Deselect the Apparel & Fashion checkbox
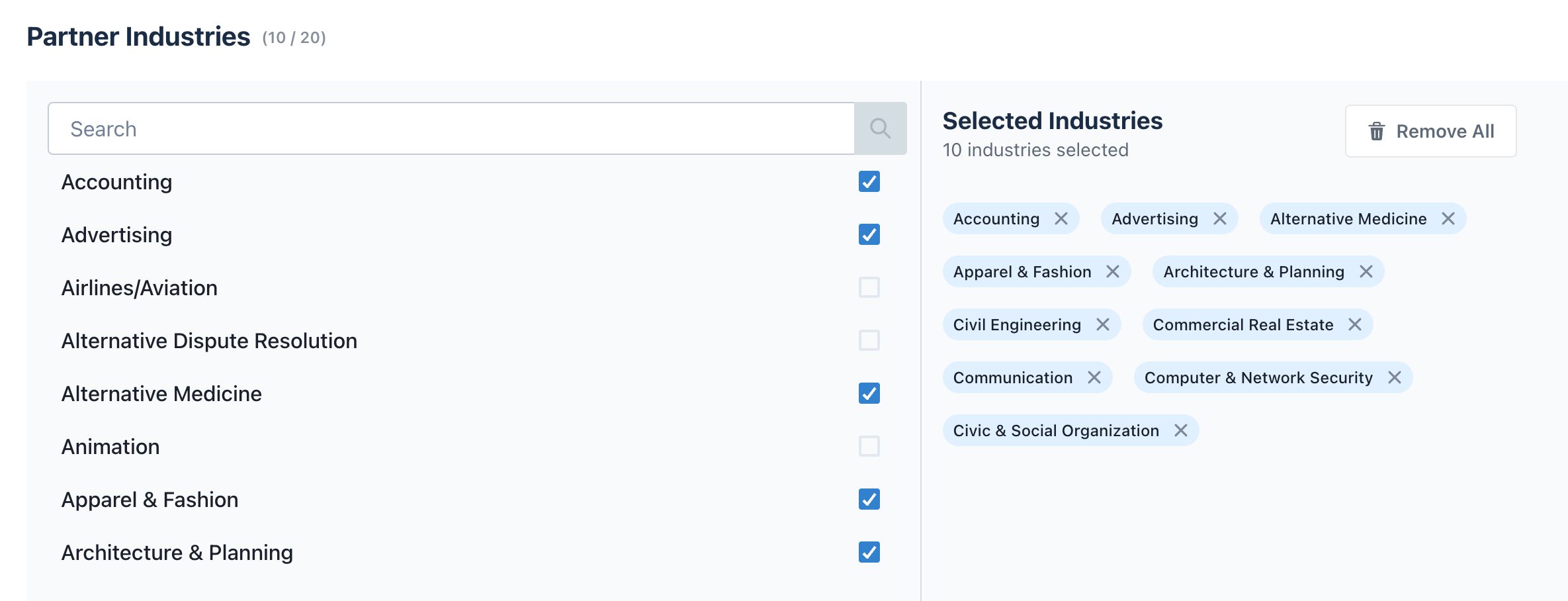The width and height of the screenshot is (1568, 601). click(x=869, y=499)
